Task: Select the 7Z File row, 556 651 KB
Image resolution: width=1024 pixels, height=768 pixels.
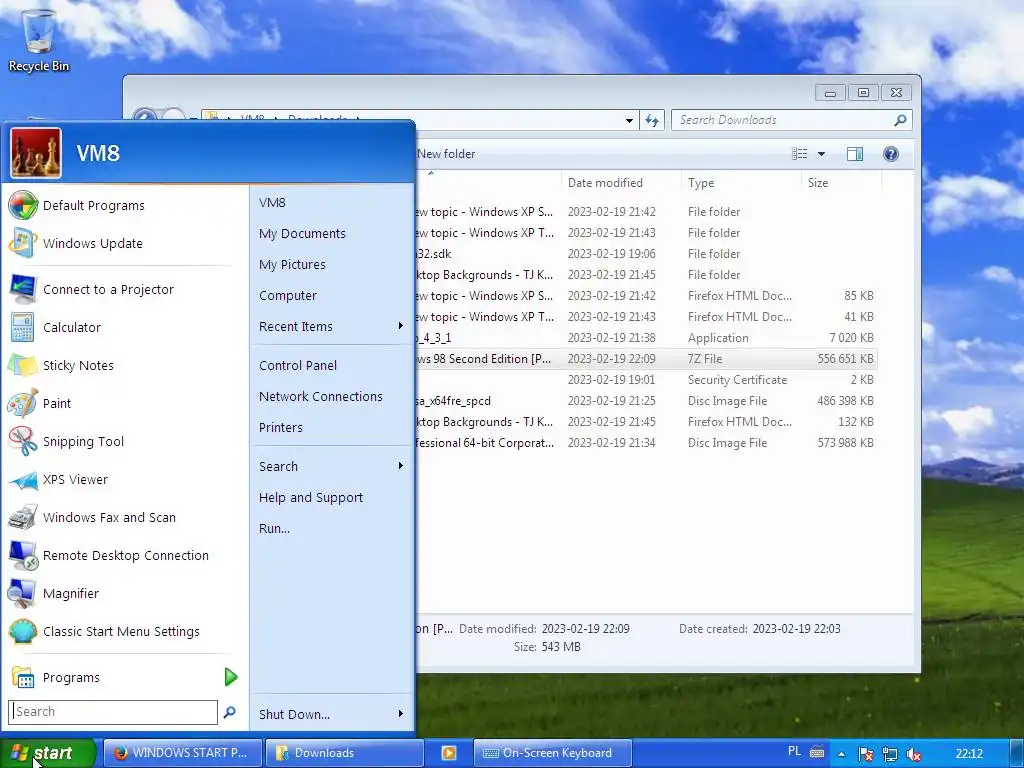Action: pos(647,359)
